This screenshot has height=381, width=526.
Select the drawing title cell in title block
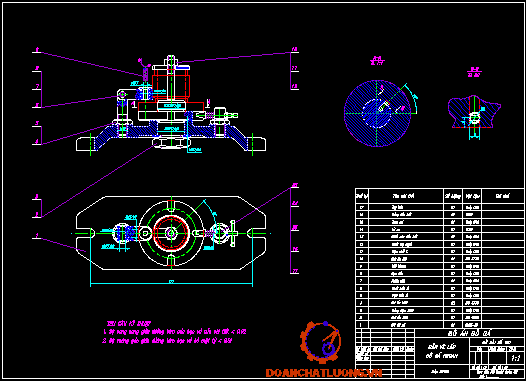click(442, 351)
